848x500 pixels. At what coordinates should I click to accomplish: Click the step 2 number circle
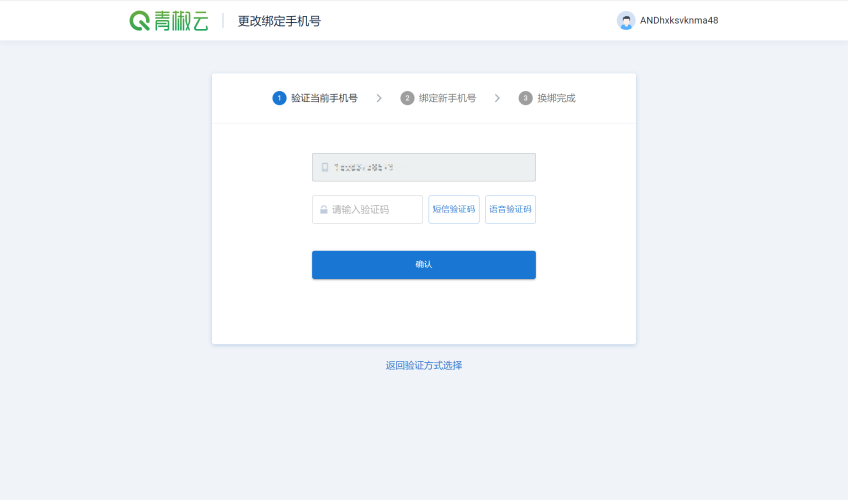(407, 98)
